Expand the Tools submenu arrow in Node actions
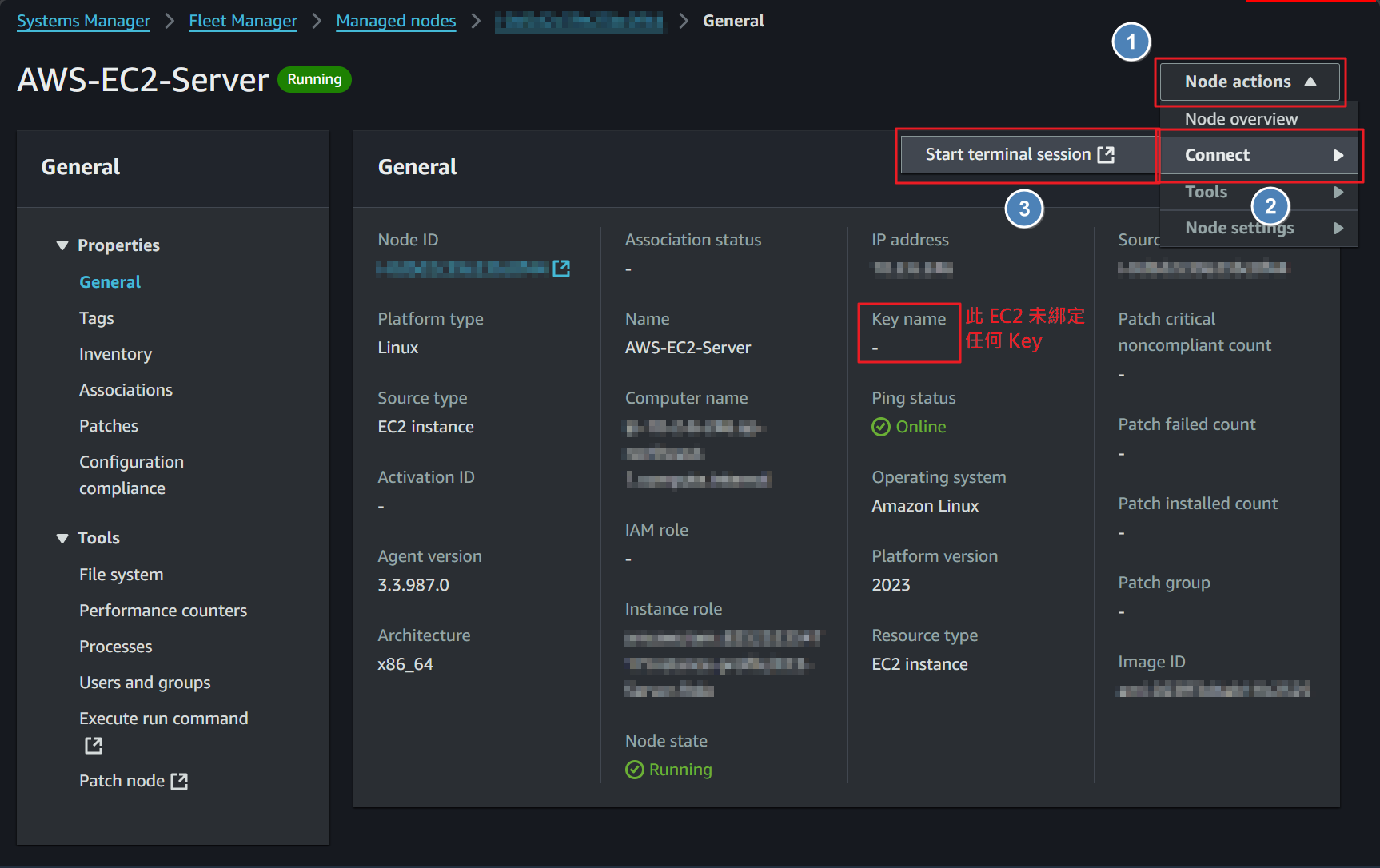Viewport: 1380px width, 868px height. click(1338, 192)
